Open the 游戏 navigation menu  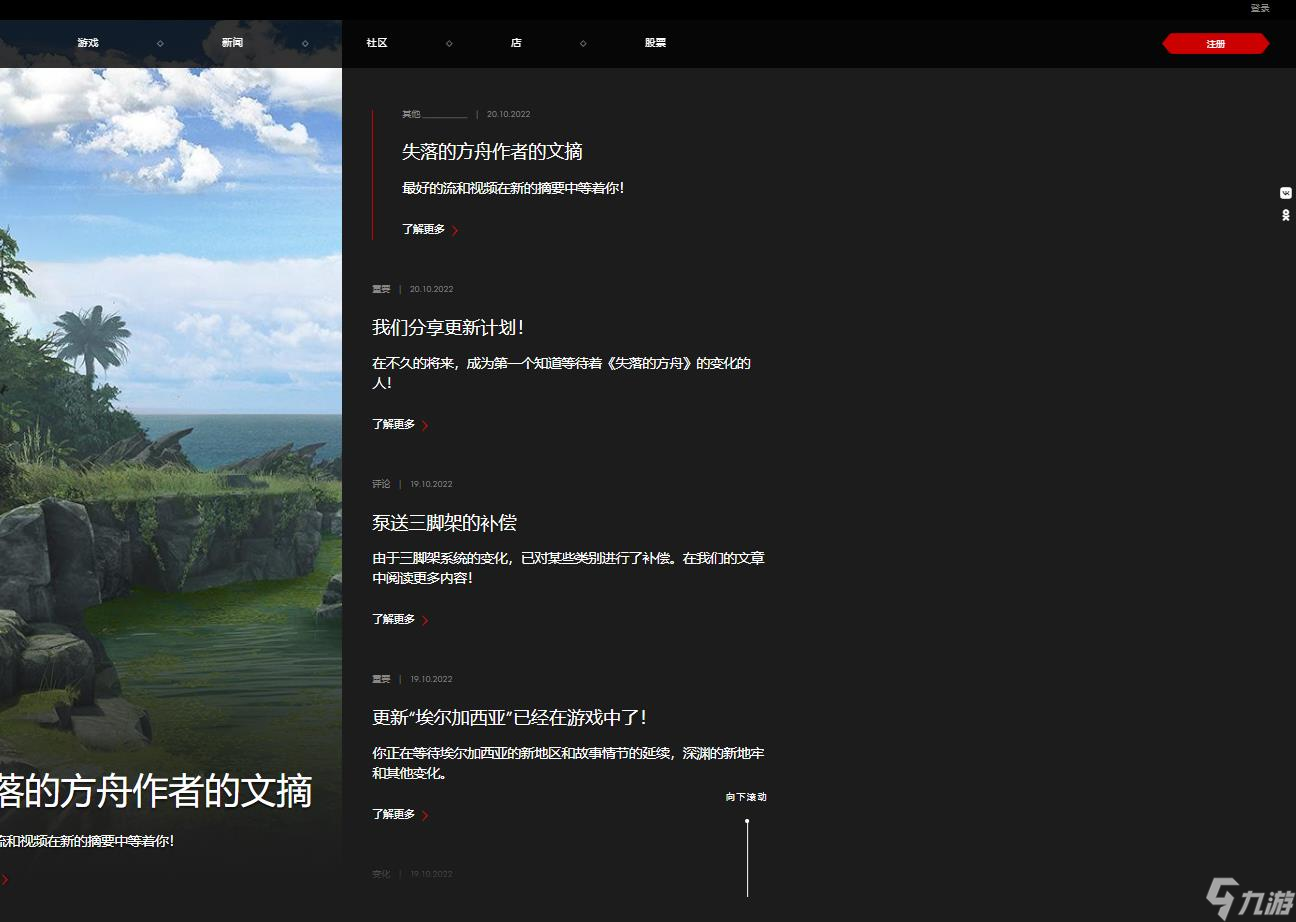(88, 43)
